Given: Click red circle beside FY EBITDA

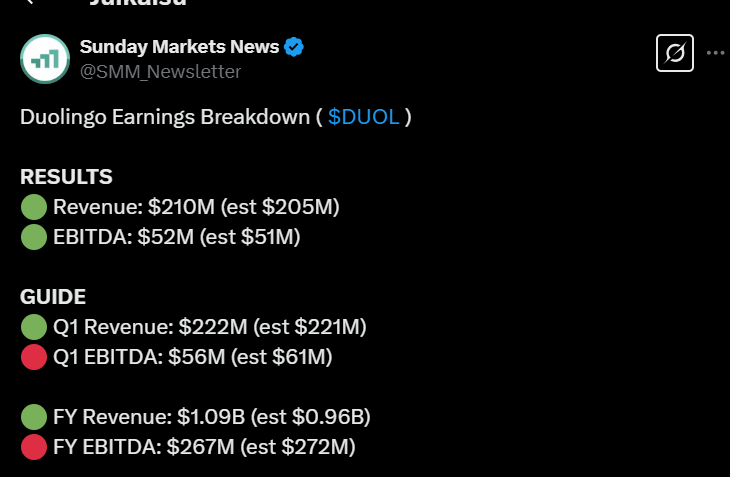Looking at the screenshot, I should [34, 447].
